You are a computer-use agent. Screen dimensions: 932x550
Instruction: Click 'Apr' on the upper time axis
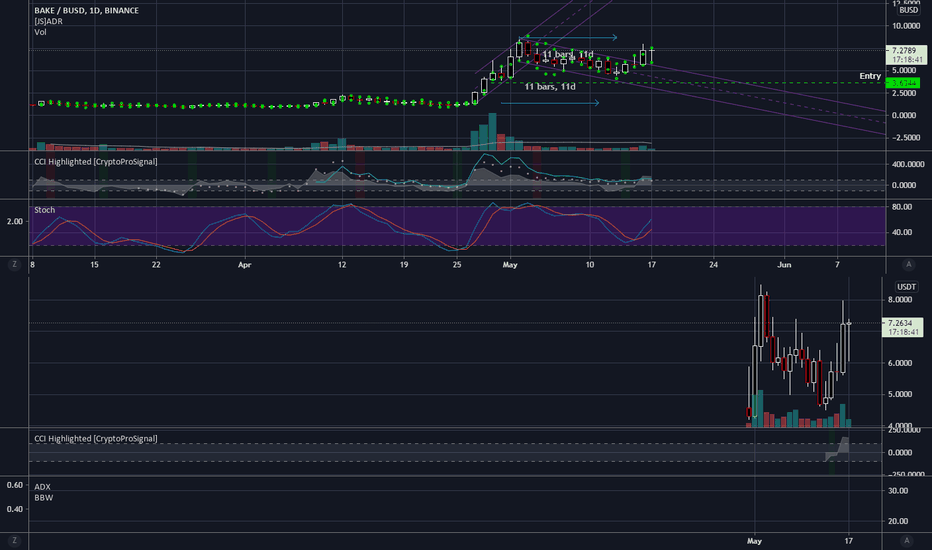point(244,265)
